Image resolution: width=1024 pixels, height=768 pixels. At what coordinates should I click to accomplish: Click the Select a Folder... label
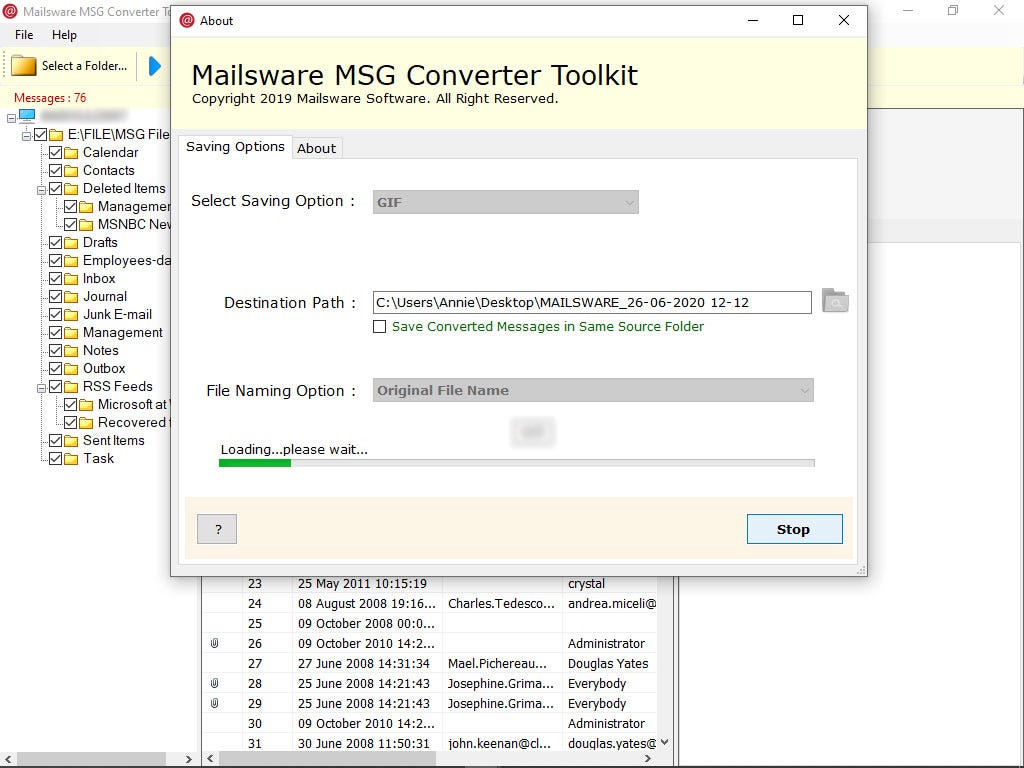click(x=84, y=66)
